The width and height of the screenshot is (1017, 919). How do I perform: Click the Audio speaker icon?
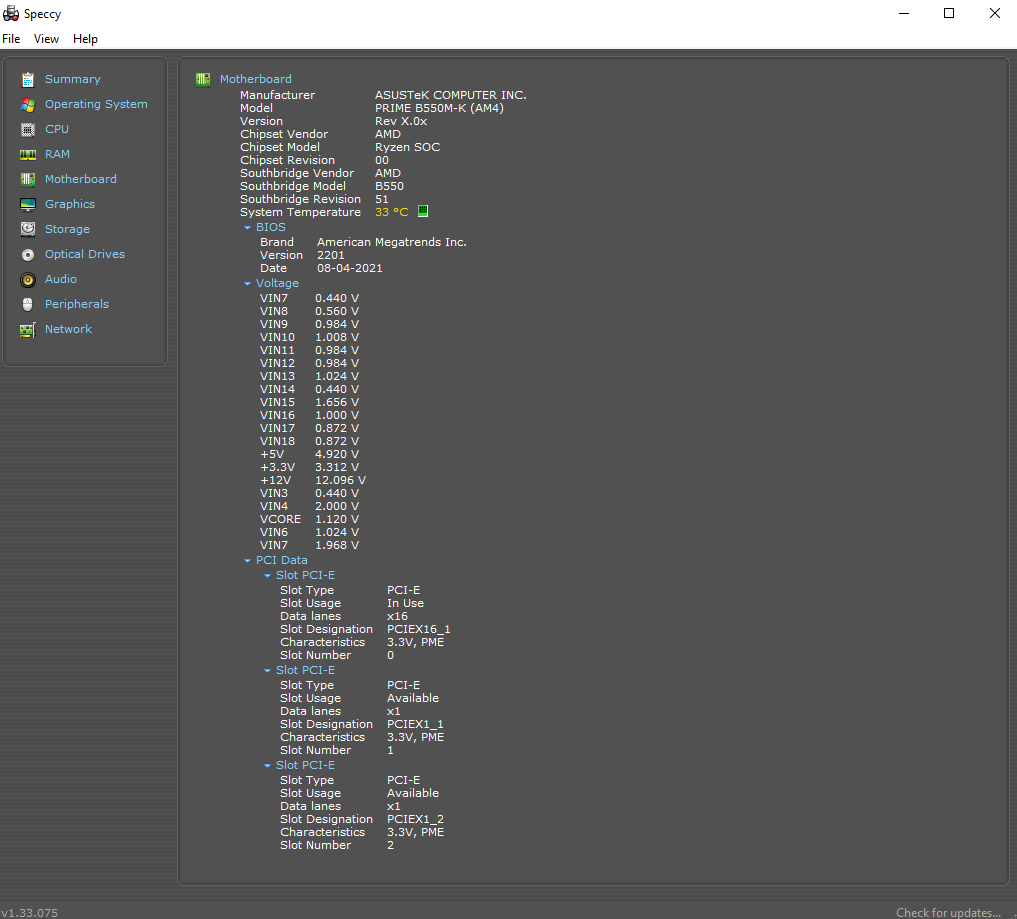(28, 280)
